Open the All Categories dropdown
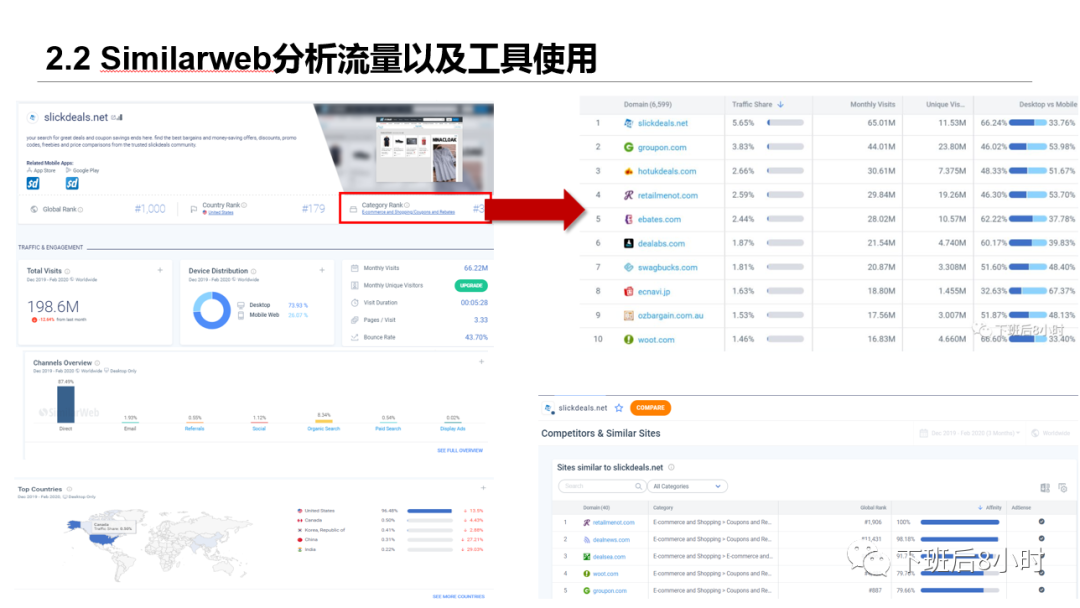The height and width of the screenshot is (608, 1080). point(687,487)
